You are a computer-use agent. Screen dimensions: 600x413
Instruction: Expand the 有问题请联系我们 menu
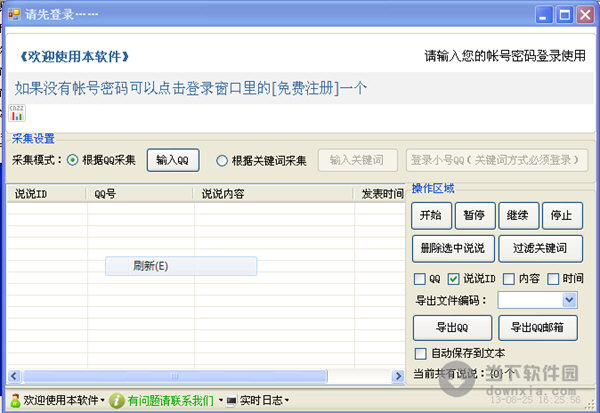220,401
